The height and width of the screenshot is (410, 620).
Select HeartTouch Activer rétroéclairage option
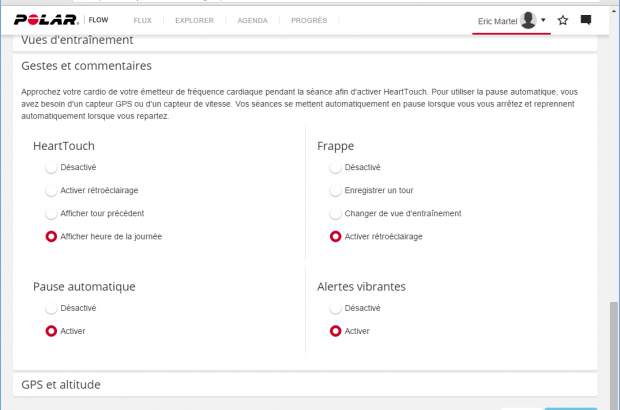pos(51,190)
